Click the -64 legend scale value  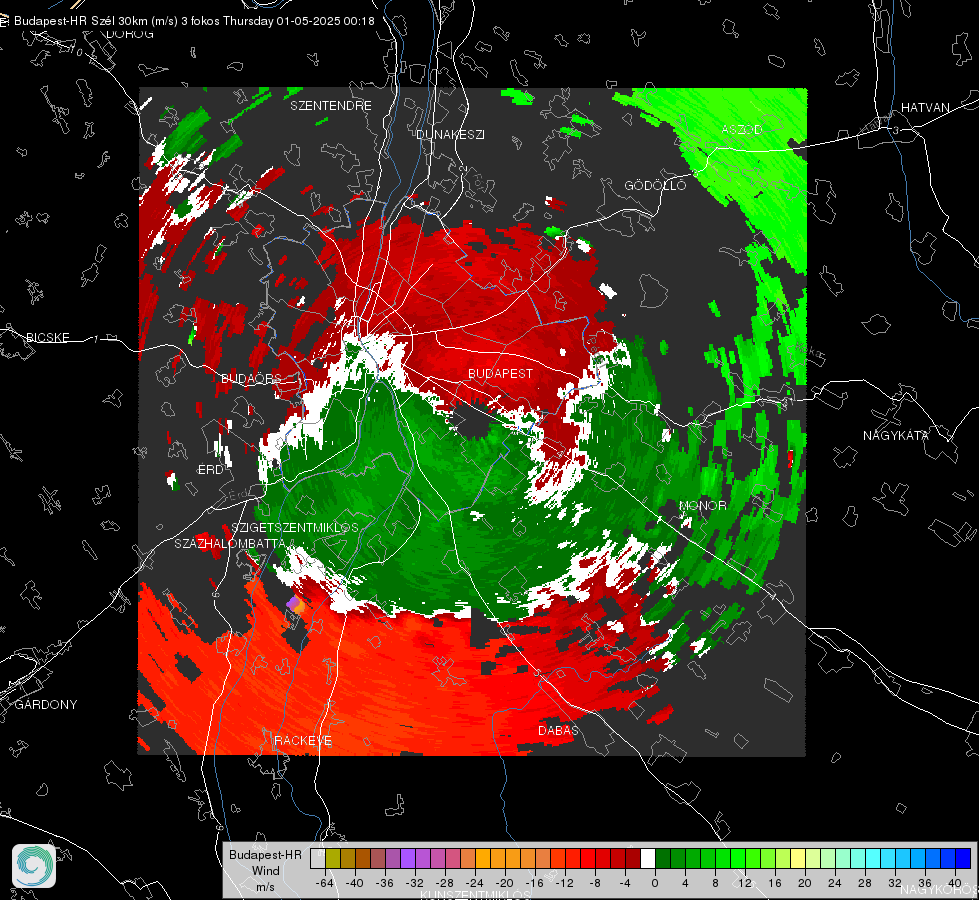coord(325,883)
